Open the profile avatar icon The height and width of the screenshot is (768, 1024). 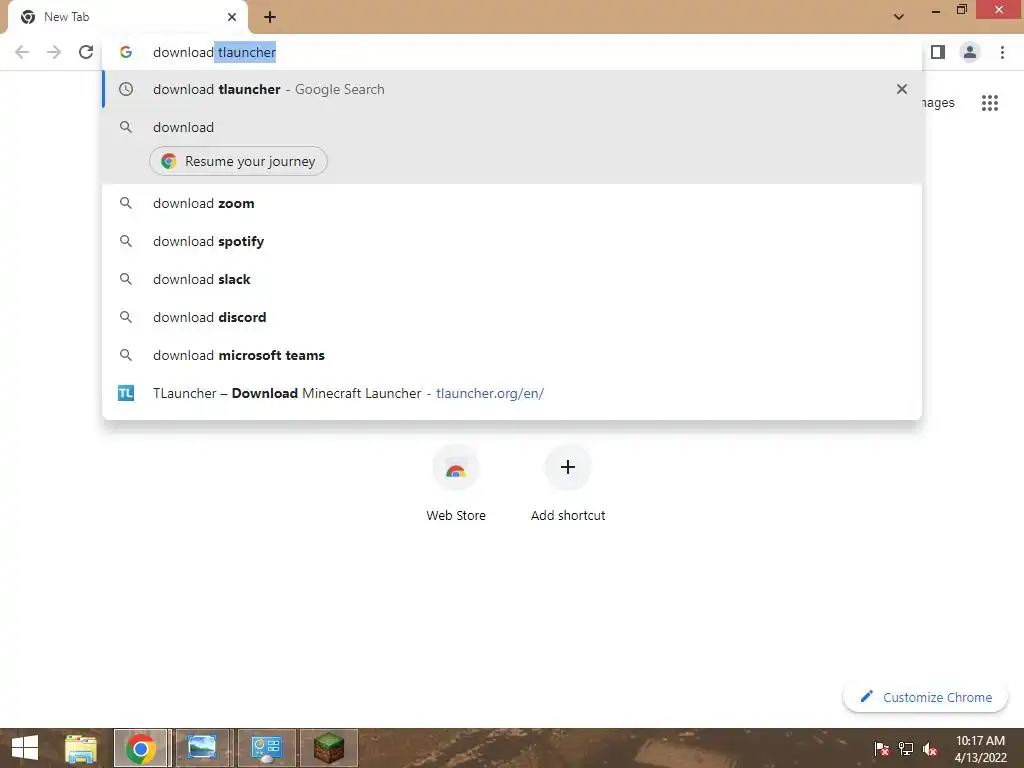970,52
